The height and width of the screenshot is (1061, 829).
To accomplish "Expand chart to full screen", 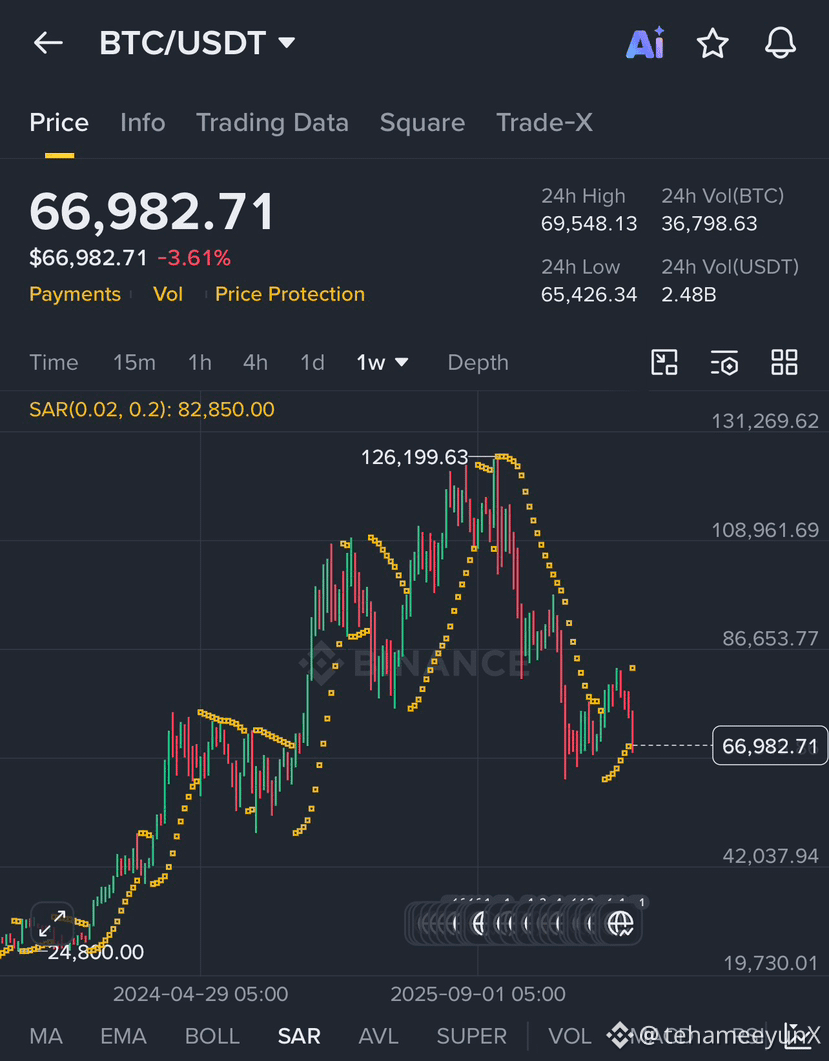I will pos(52,924).
